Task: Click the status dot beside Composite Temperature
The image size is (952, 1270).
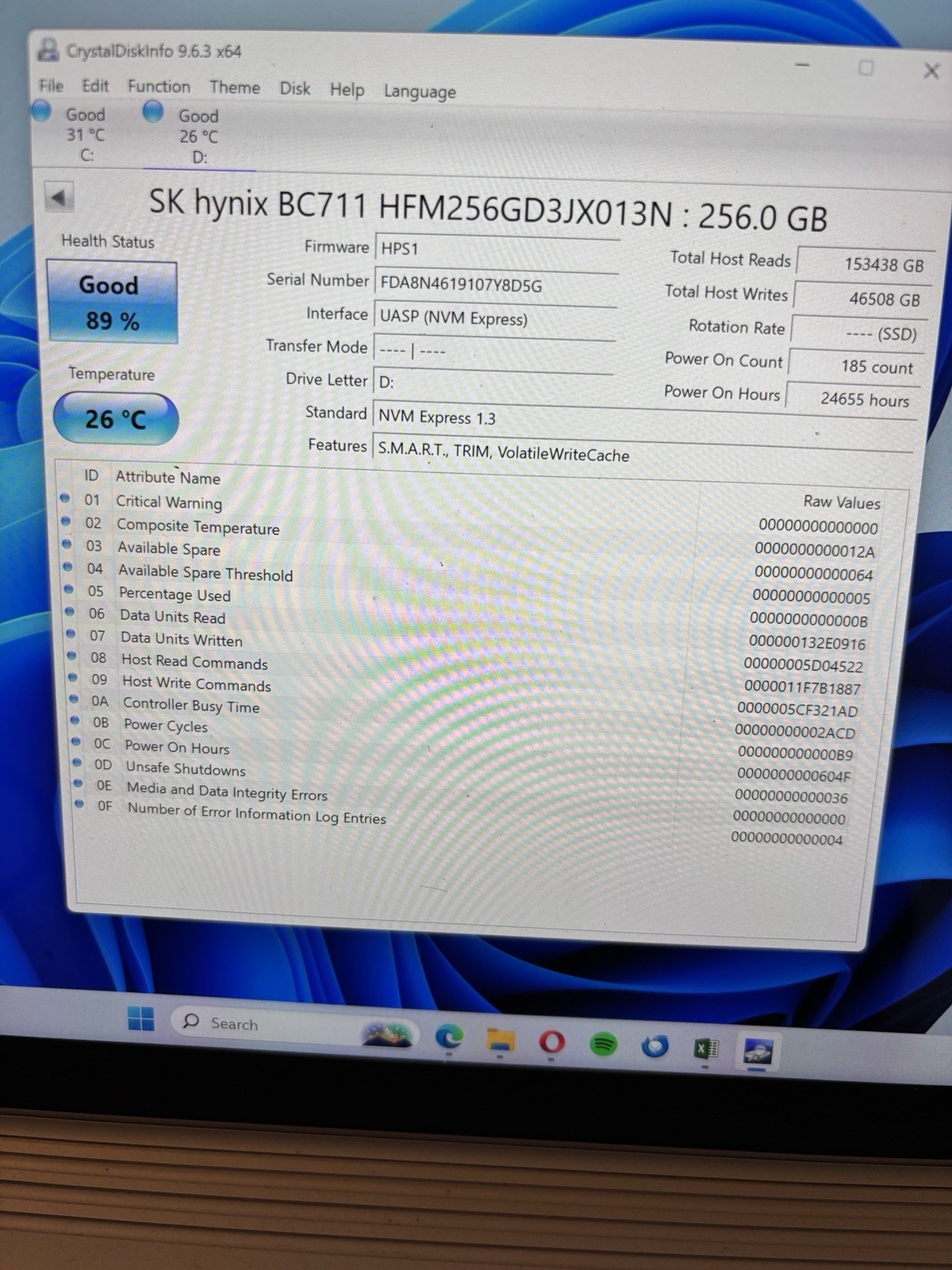Action: 66,521
